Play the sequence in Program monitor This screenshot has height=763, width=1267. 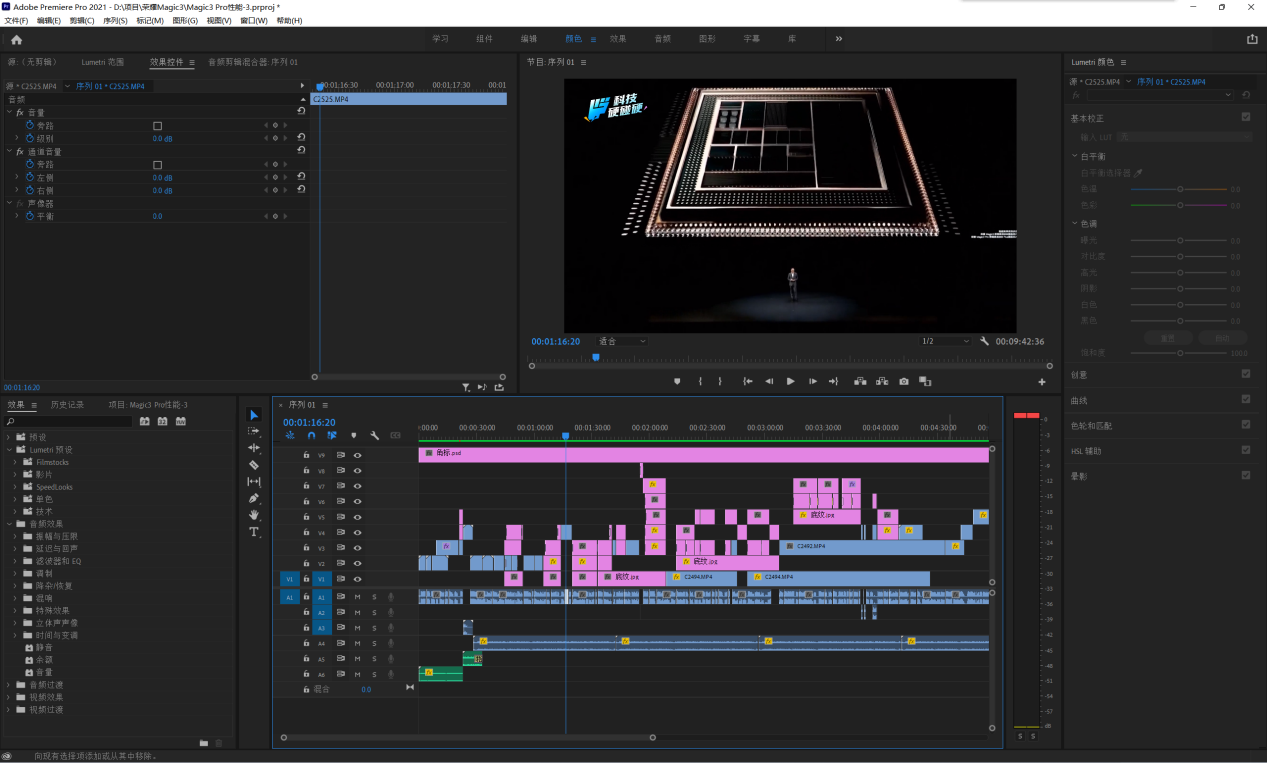(x=791, y=381)
